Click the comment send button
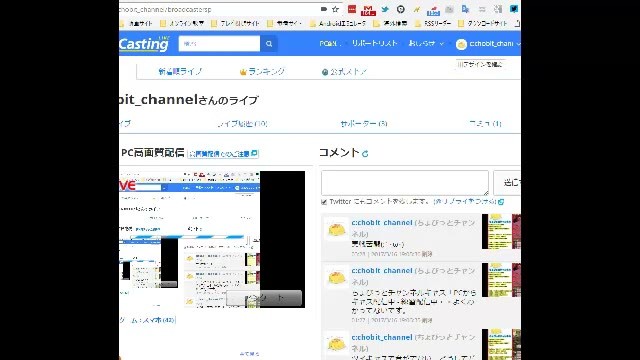The image size is (640, 360). click(x=507, y=182)
